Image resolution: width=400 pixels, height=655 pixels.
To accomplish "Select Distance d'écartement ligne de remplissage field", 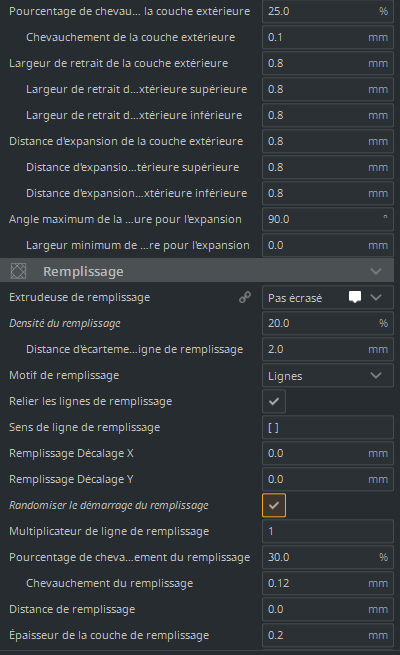I will [328, 349].
